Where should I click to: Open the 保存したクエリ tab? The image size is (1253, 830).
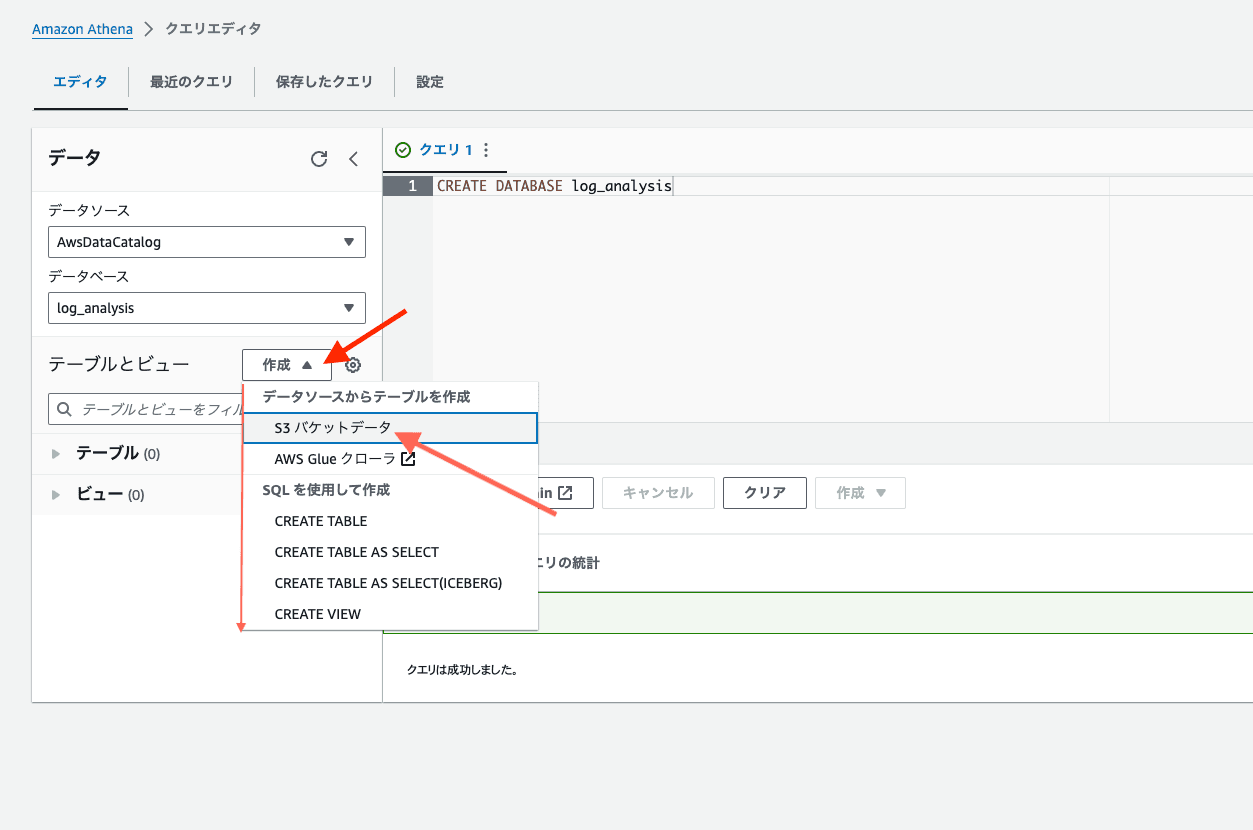pos(324,82)
